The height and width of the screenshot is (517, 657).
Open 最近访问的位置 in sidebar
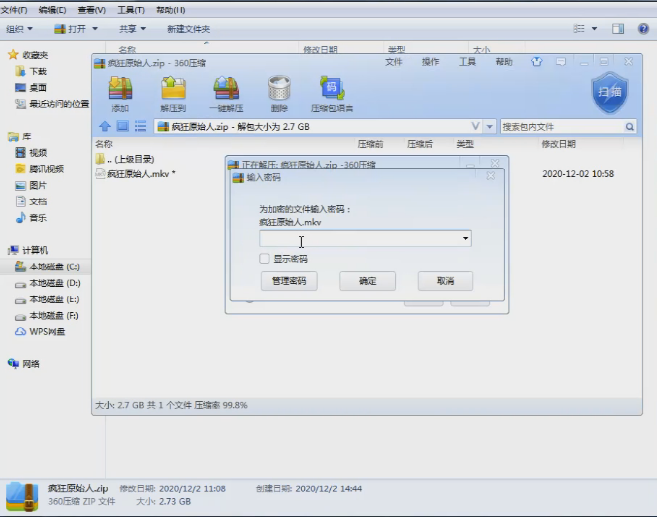(x=52, y=103)
